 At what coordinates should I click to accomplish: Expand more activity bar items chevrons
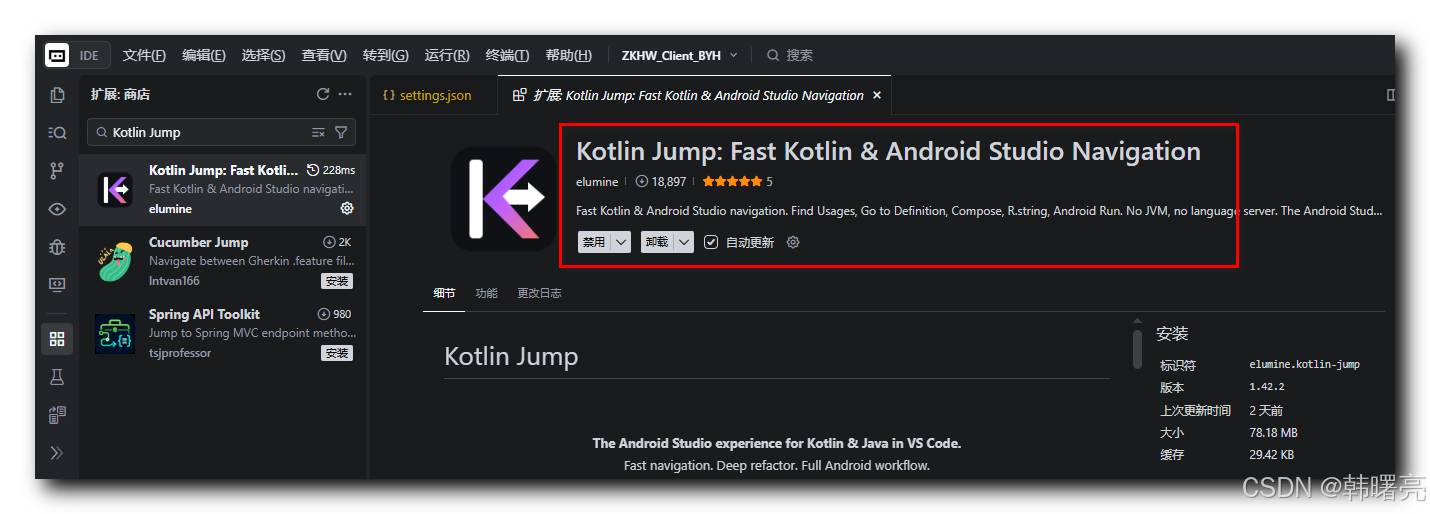pyautogui.click(x=57, y=453)
